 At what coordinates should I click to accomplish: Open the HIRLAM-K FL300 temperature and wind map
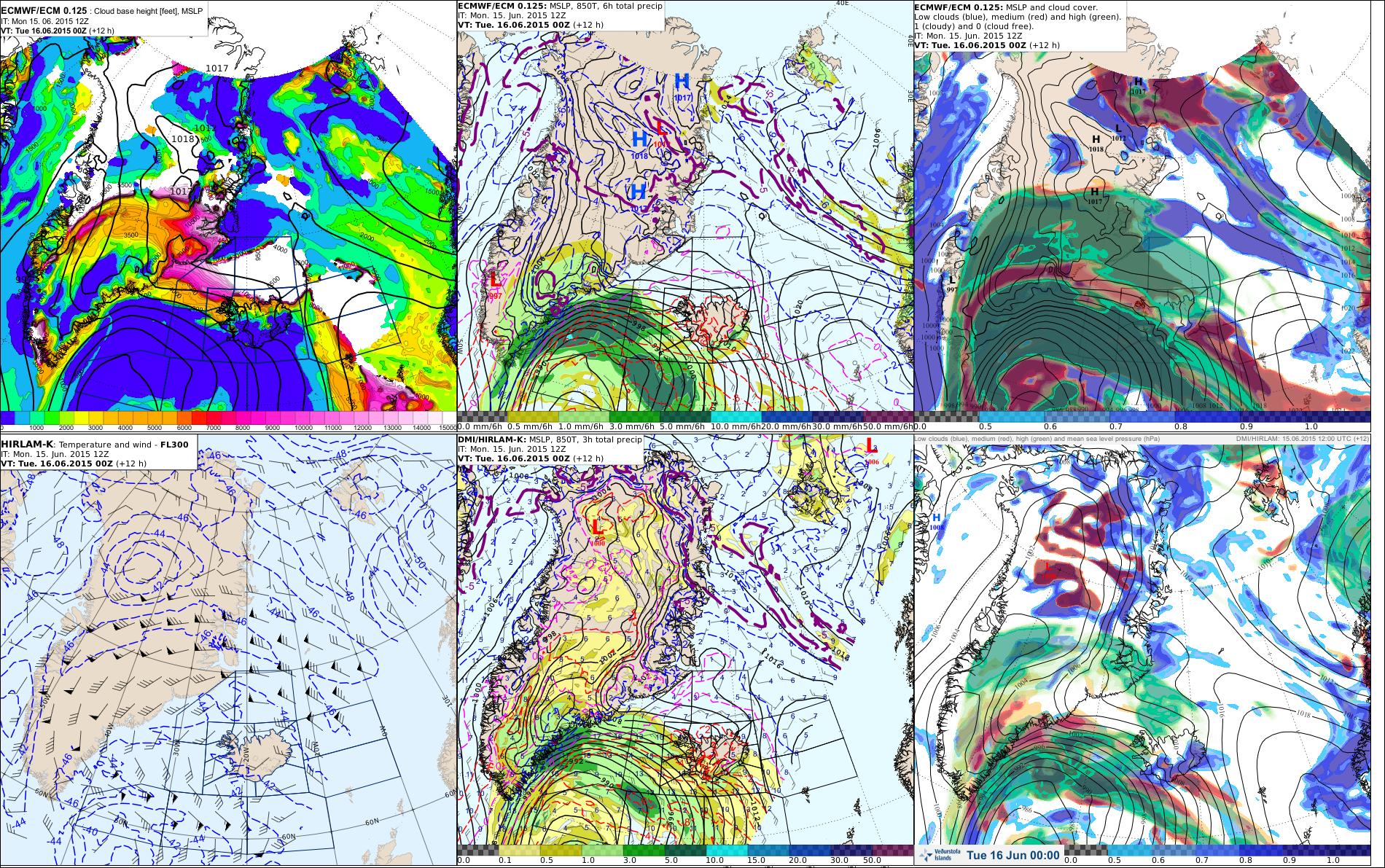tap(227, 651)
